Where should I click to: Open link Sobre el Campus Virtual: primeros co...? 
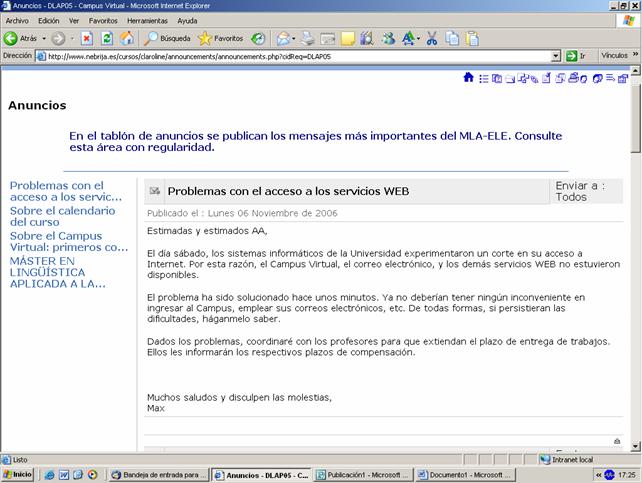(x=69, y=242)
